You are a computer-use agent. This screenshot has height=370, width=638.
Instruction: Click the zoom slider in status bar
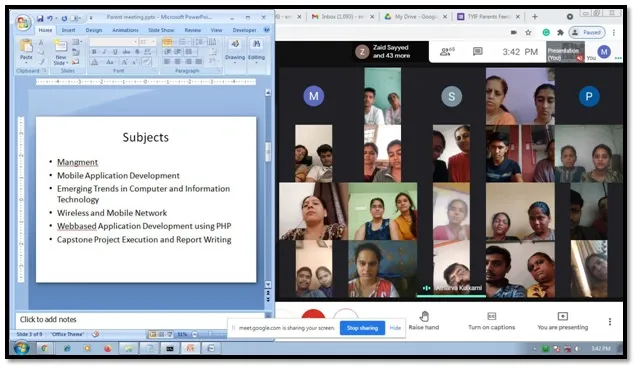(210, 335)
